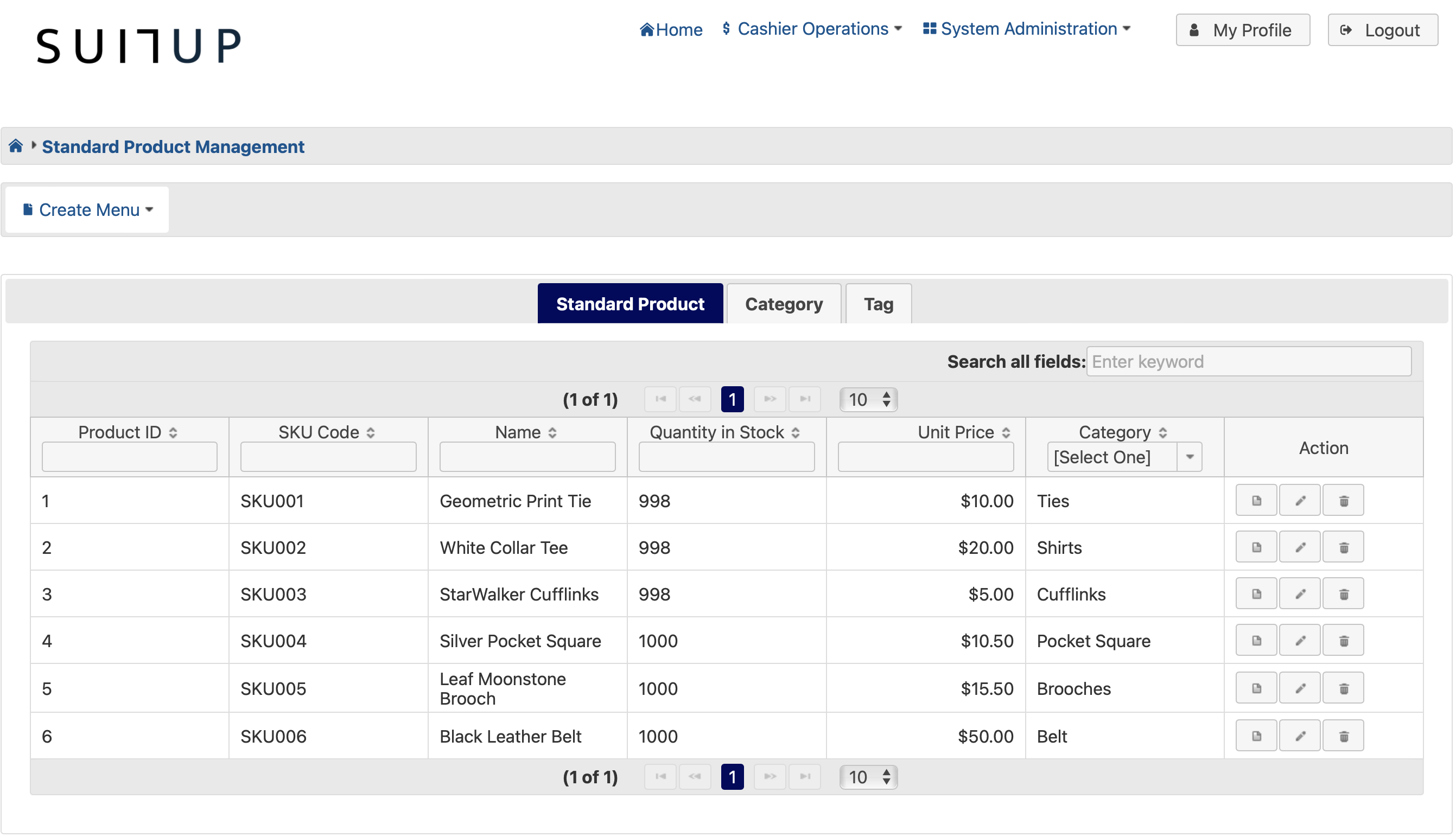
Task: Delete the Black Leather Belt product
Action: coord(1343,735)
